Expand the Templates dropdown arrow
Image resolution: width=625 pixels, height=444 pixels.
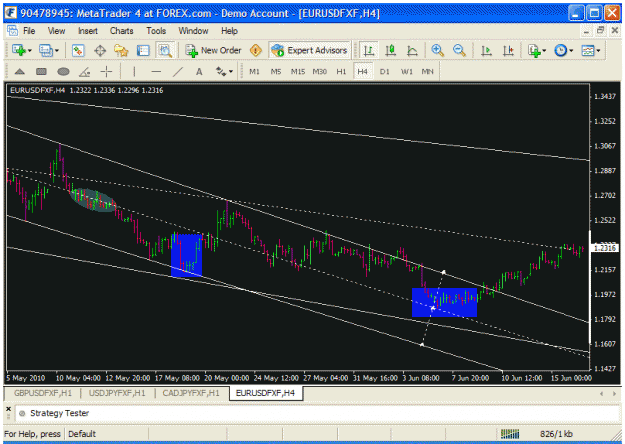(x=598, y=51)
